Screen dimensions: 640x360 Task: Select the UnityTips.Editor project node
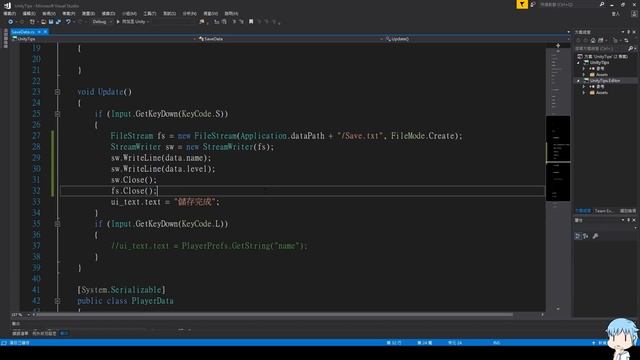coord(604,81)
